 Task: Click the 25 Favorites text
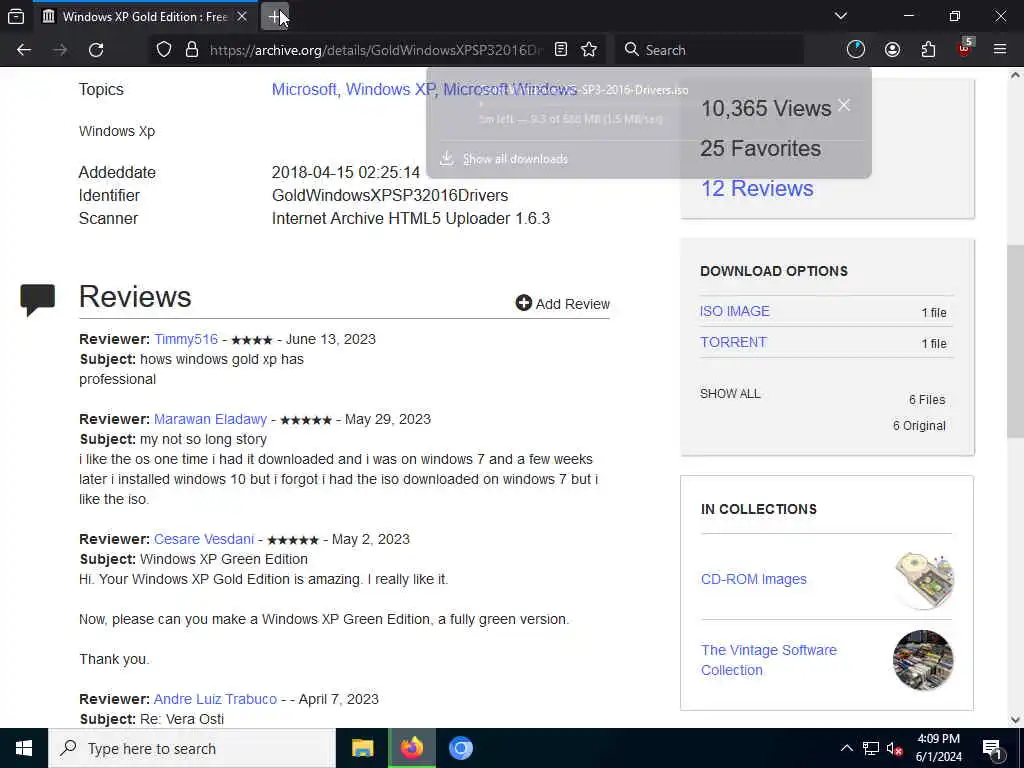pos(760,148)
